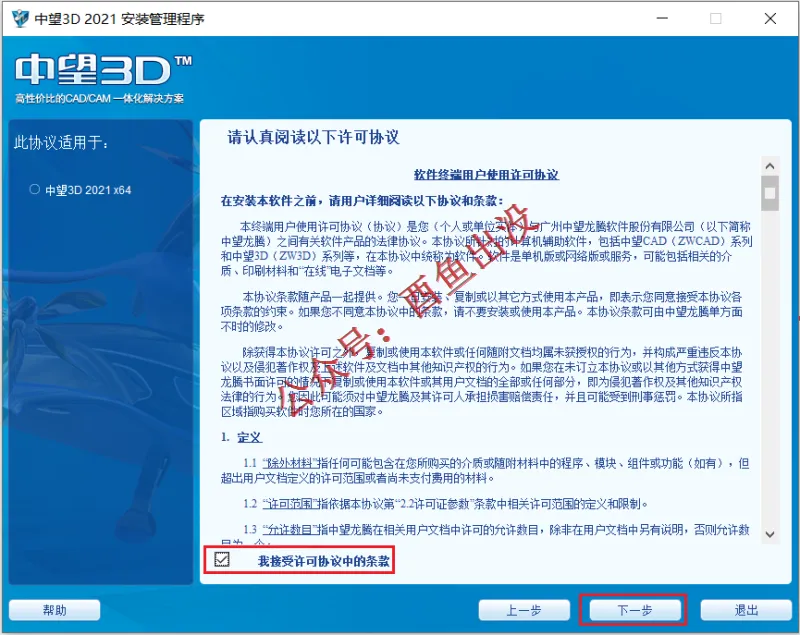Click the 中望3D installer icon in title bar

pyautogui.click(x=20, y=19)
